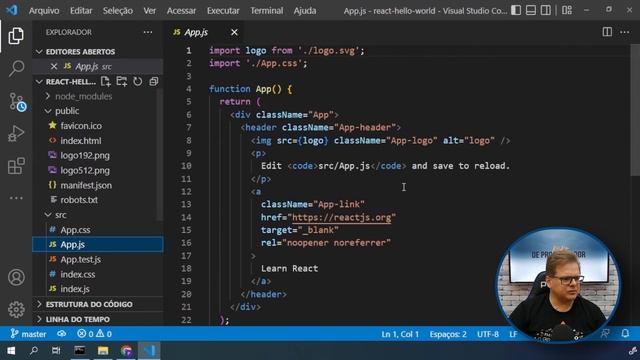This screenshot has width=640, height=360.
Task: Open the Source Control view
Action: pos(17,101)
